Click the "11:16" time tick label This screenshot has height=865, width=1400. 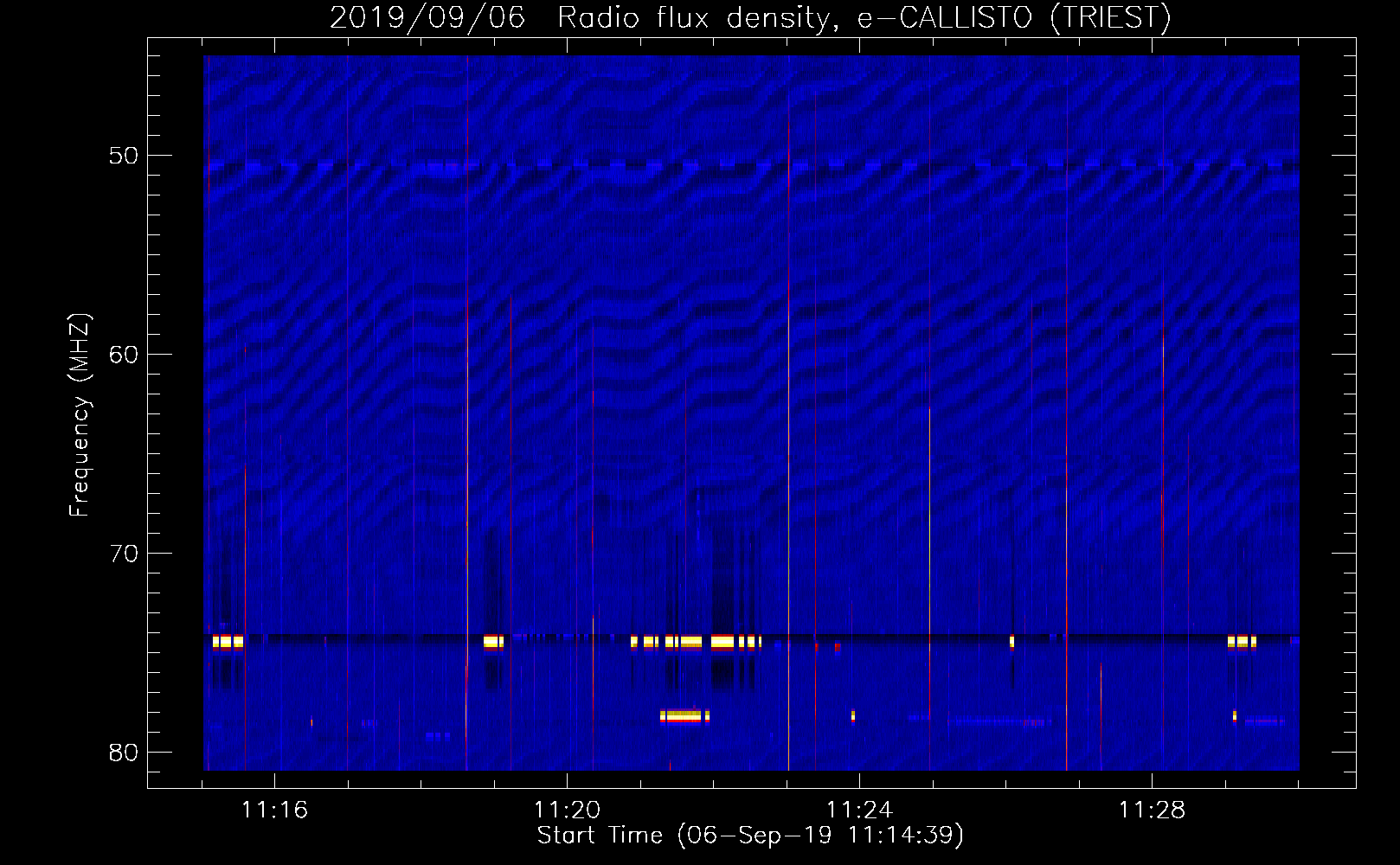(x=274, y=810)
